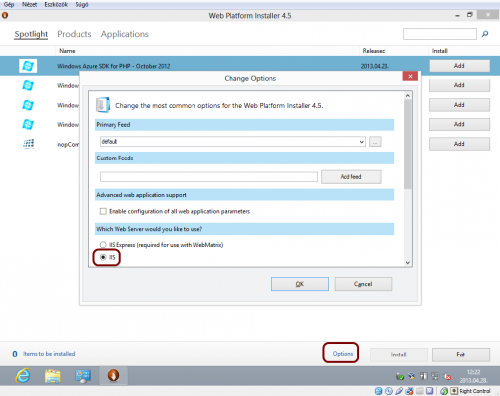This screenshot has height=396, width=500.
Task: Click the Azure SDK for PHP row icon
Action: (x=28, y=66)
